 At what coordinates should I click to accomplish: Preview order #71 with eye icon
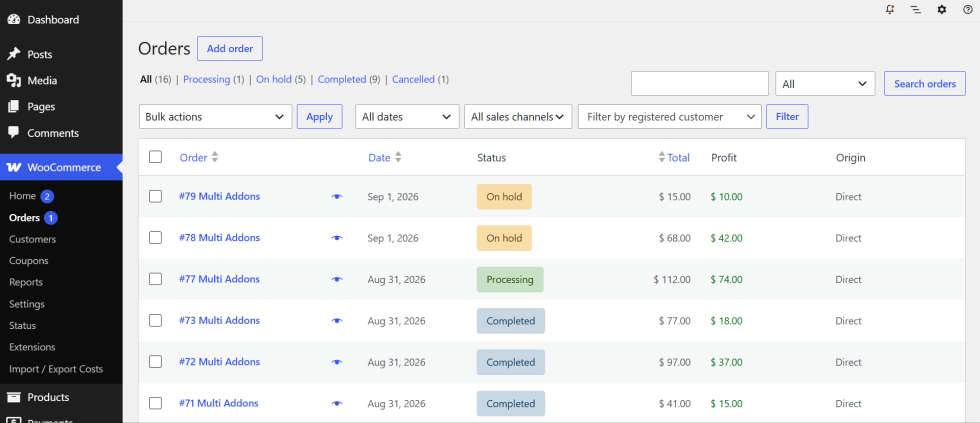(x=337, y=404)
